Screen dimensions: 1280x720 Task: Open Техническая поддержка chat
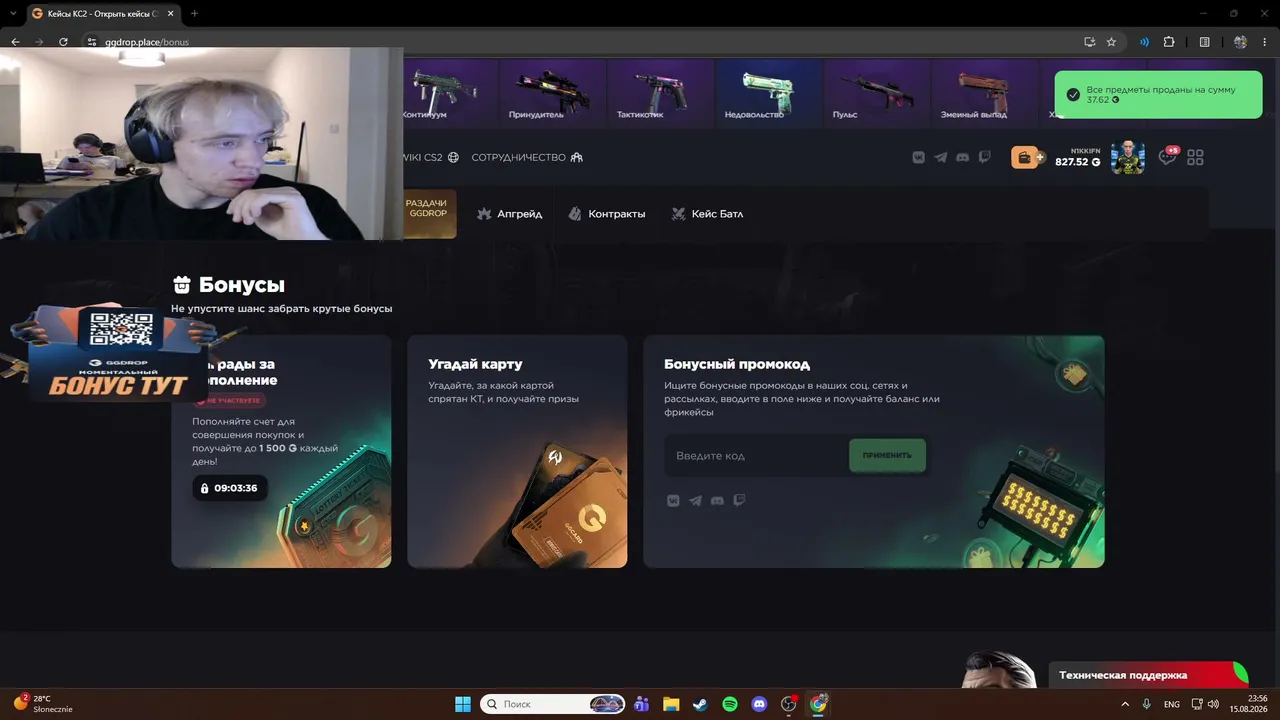pyautogui.click(x=1148, y=675)
